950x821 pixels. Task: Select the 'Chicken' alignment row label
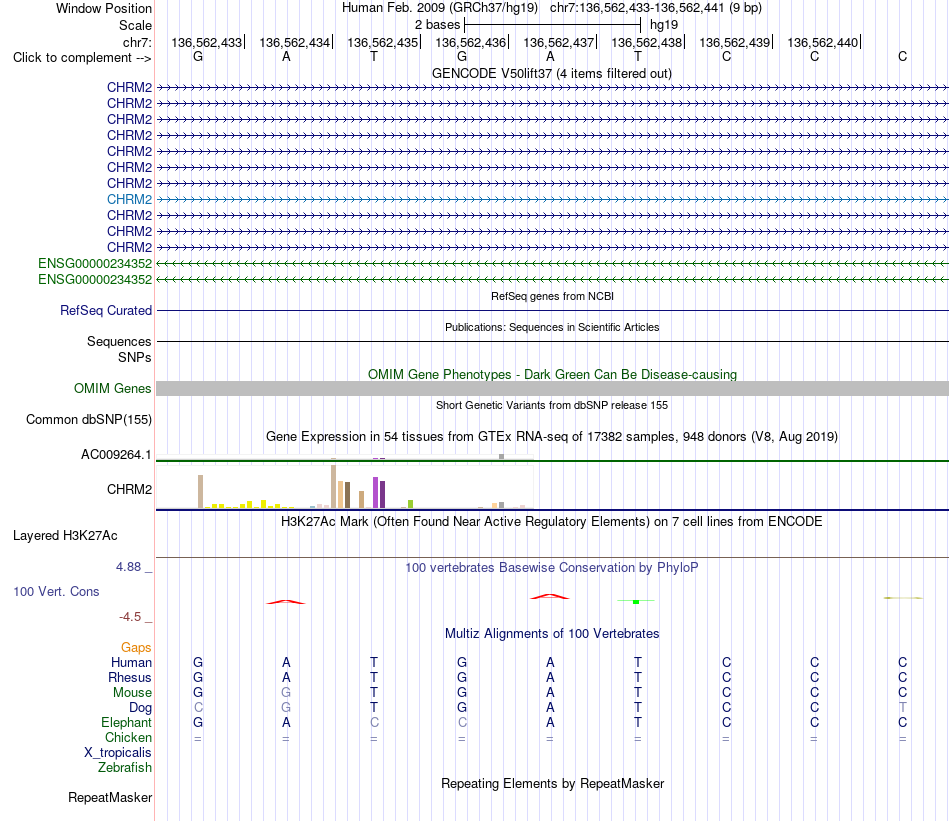coord(128,737)
